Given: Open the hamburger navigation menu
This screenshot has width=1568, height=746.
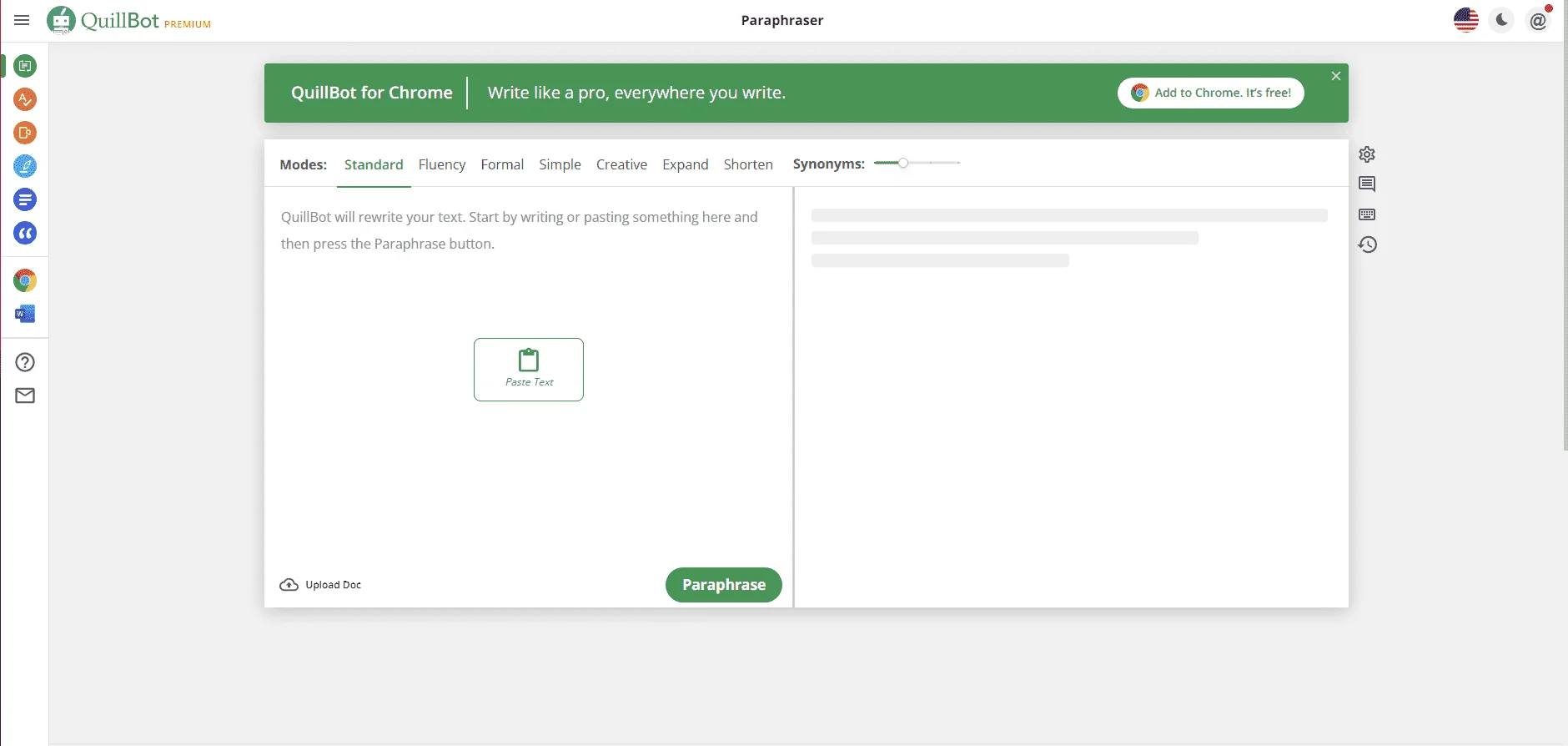Looking at the screenshot, I should point(22,20).
